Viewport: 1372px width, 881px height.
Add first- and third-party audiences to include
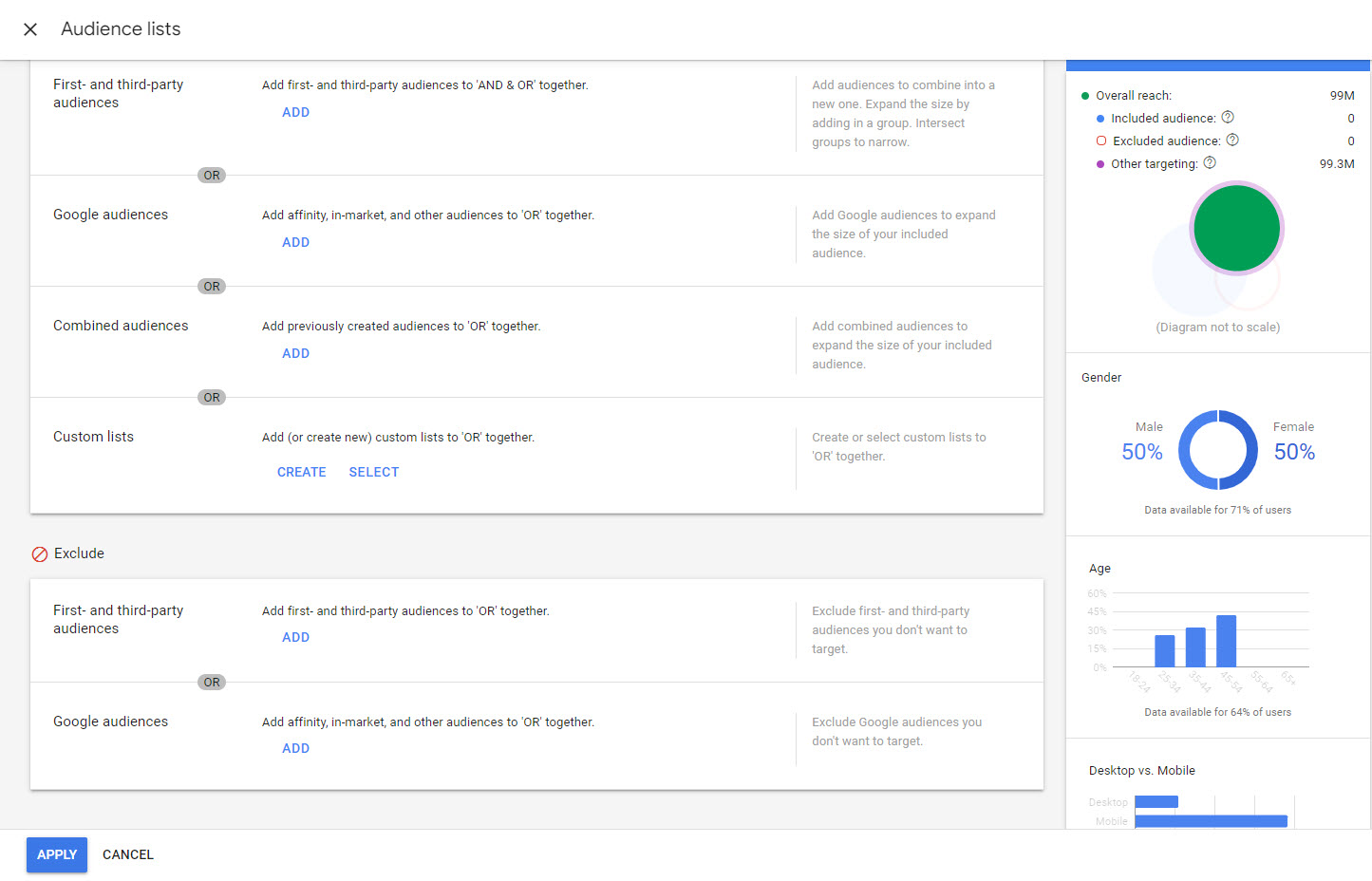(x=295, y=112)
